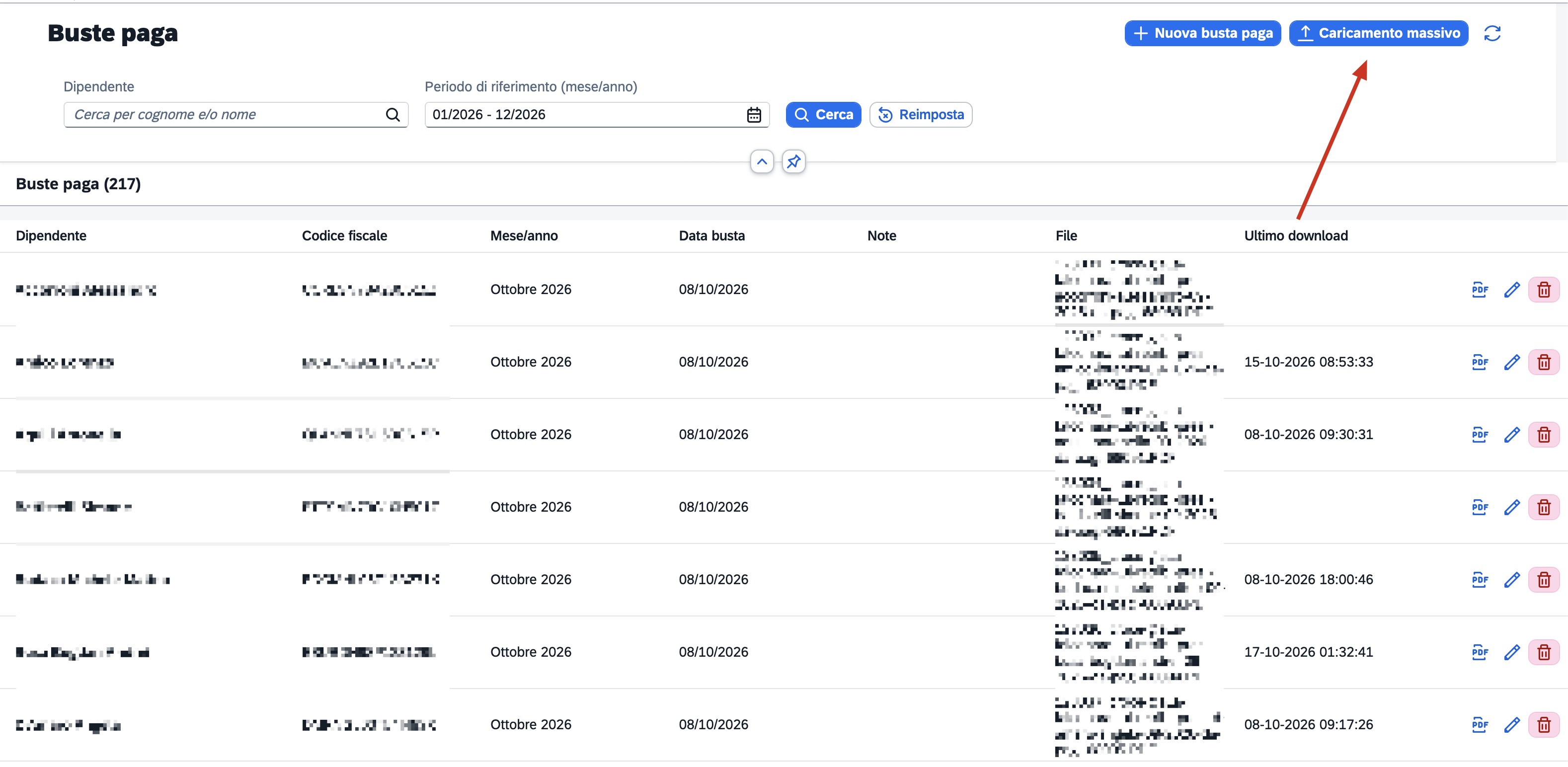Edit the payslip downloaded 15-10-2026 08:53:33
1568x767 pixels.
click(x=1512, y=362)
